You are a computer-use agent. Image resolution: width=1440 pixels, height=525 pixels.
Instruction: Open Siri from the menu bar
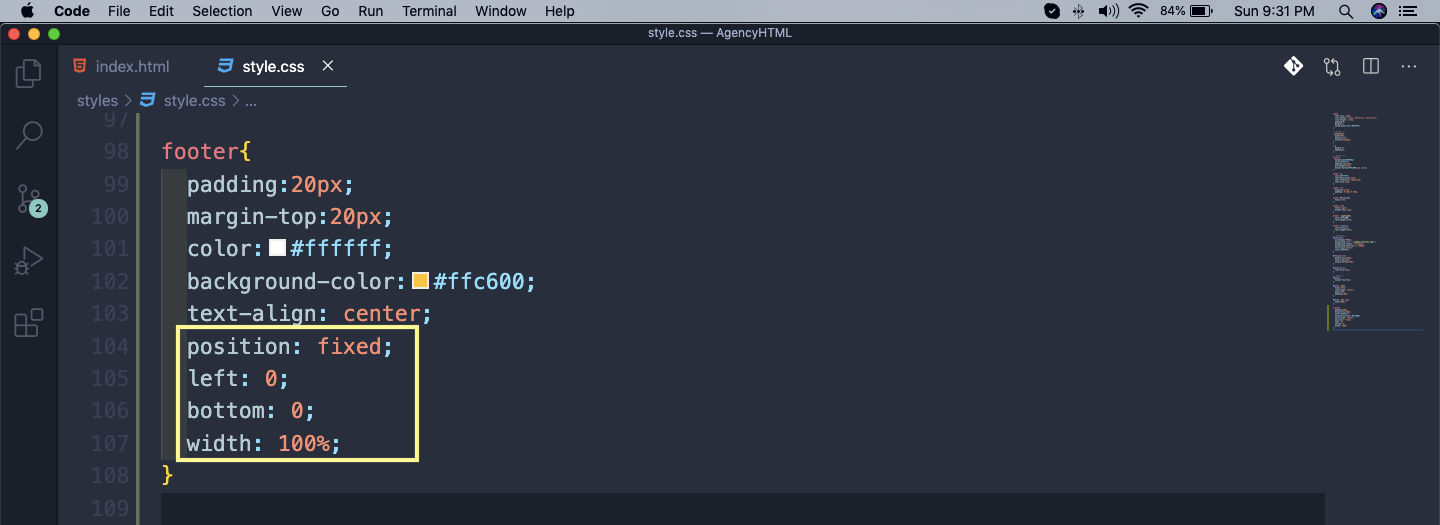tap(1380, 11)
